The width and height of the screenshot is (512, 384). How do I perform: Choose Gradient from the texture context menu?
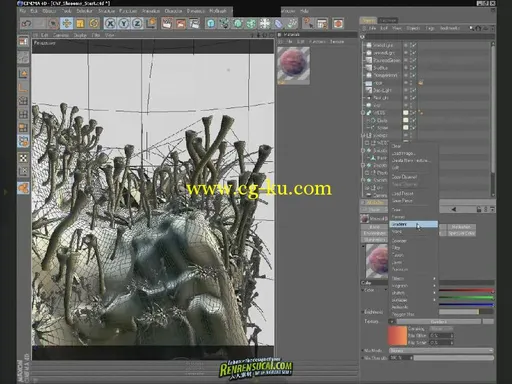point(413,224)
